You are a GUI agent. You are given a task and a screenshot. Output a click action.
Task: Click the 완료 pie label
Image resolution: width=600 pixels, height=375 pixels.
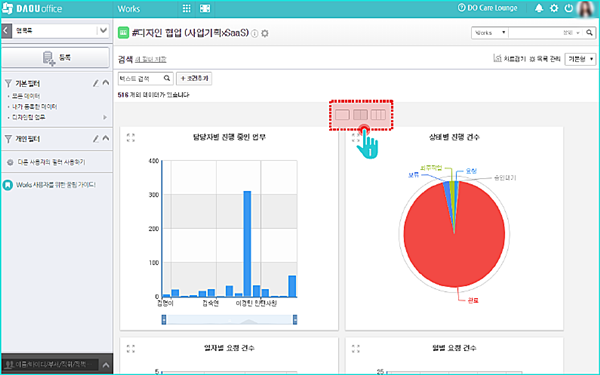pos(473,301)
